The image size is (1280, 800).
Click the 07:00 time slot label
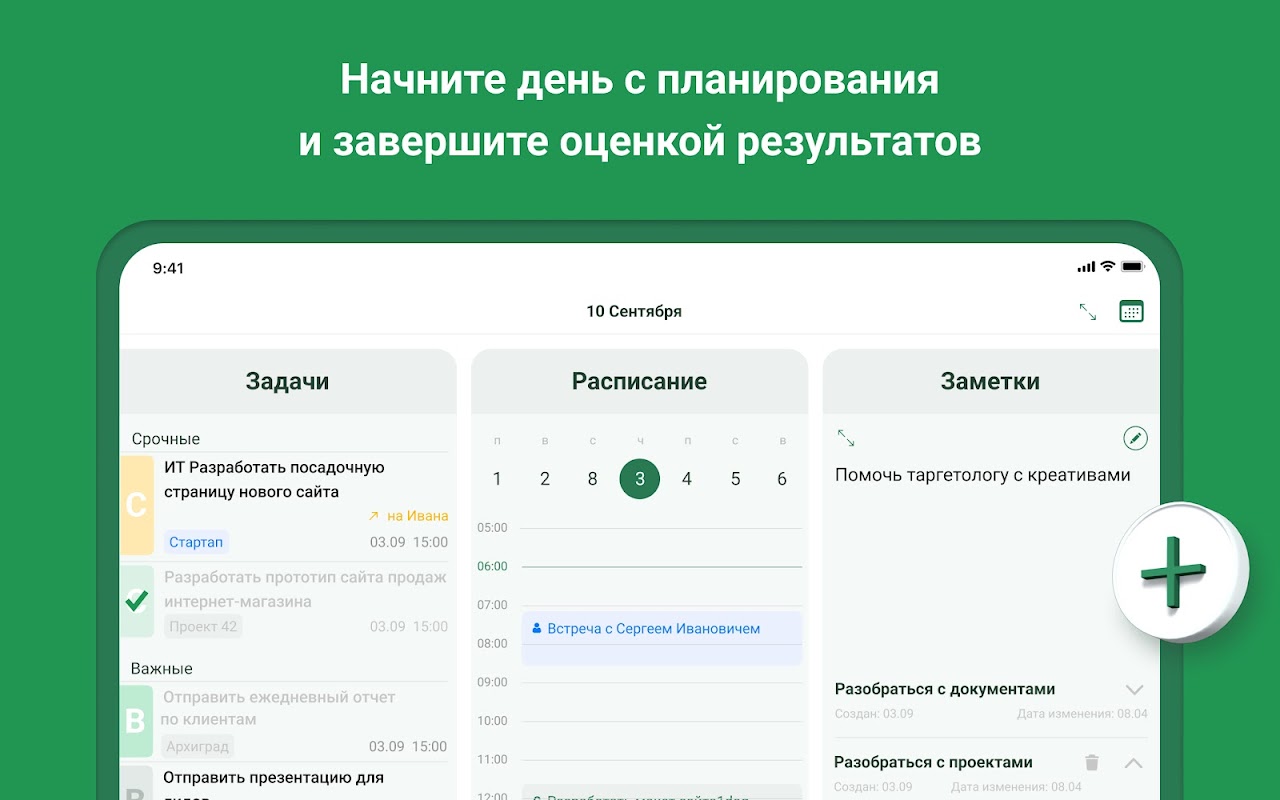click(492, 605)
